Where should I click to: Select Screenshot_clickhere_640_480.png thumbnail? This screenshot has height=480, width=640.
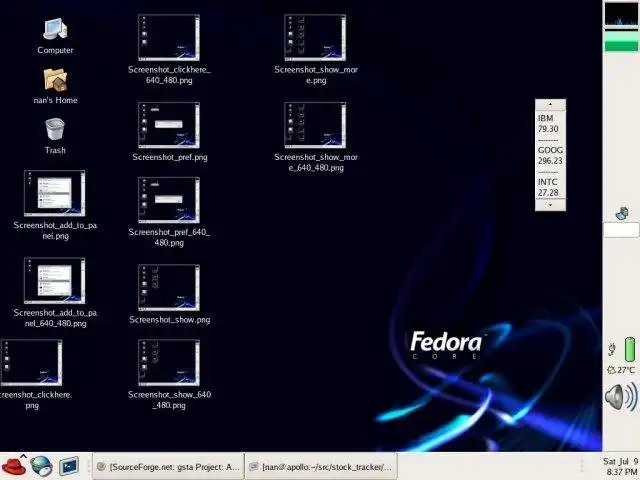(169, 38)
